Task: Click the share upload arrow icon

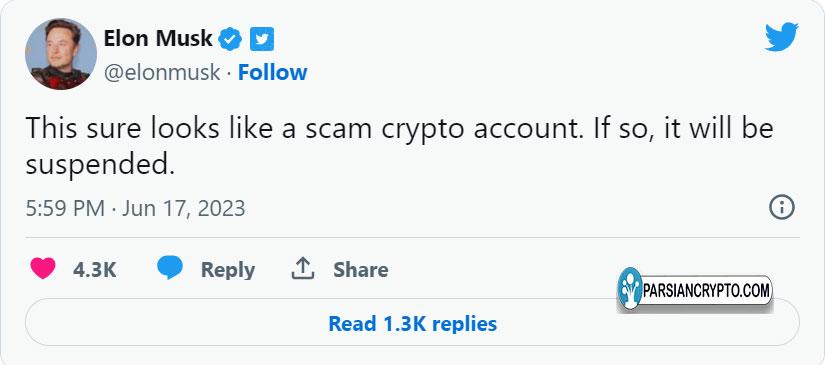Action: point(303,269)
